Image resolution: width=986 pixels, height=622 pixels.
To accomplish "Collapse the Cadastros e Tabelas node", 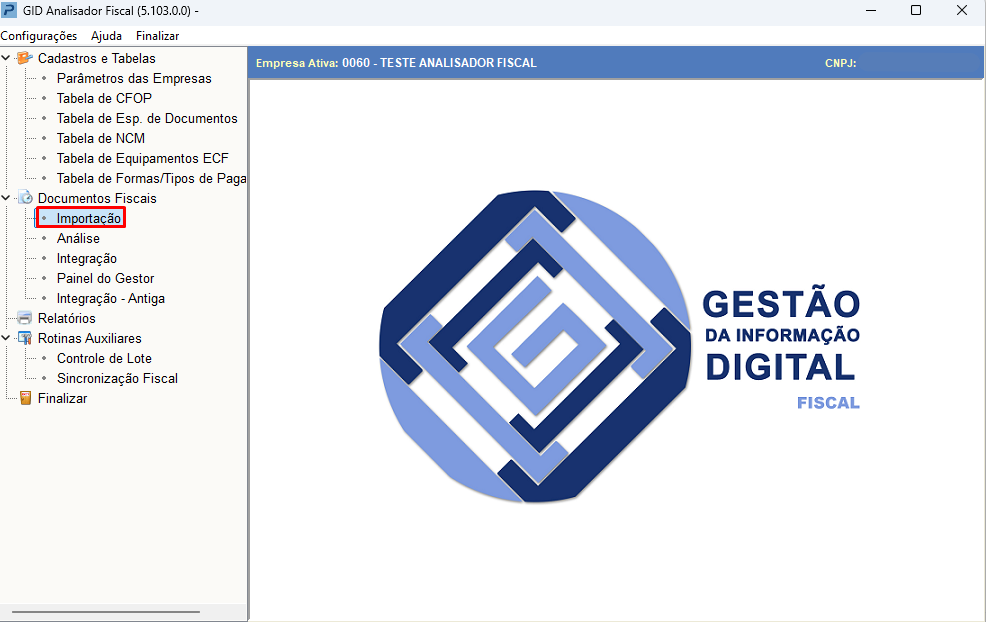I will point(6,58).
